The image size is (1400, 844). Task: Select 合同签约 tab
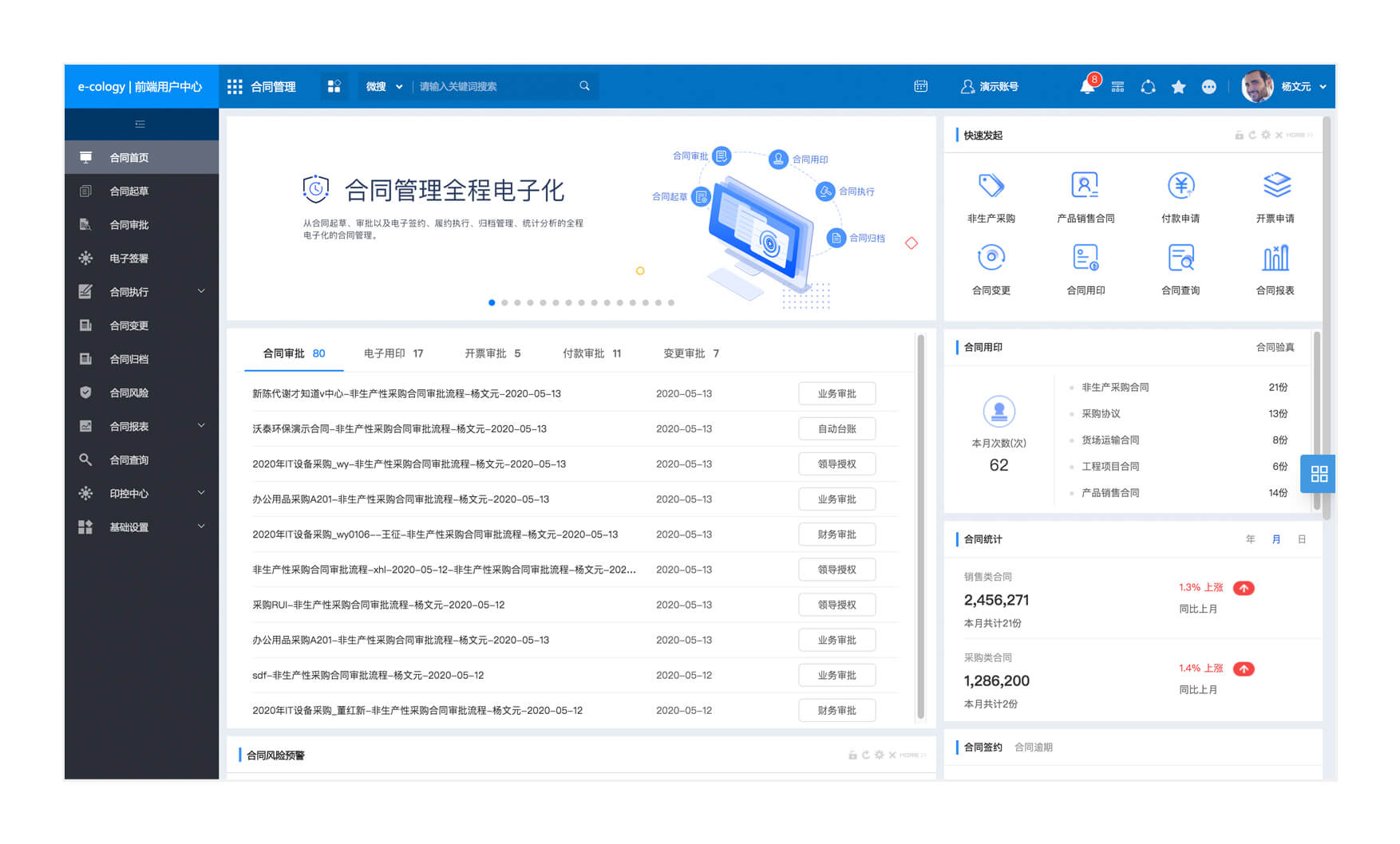tap(983, 747)
